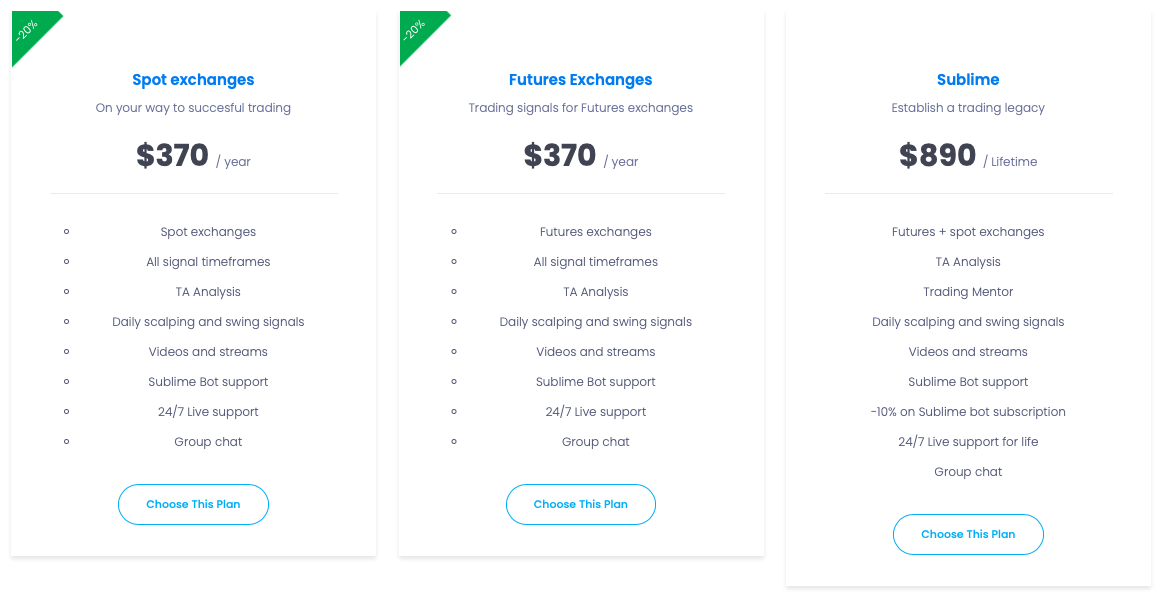
Task: Click the "Sublime" plan title
Action: click(968, 80)
